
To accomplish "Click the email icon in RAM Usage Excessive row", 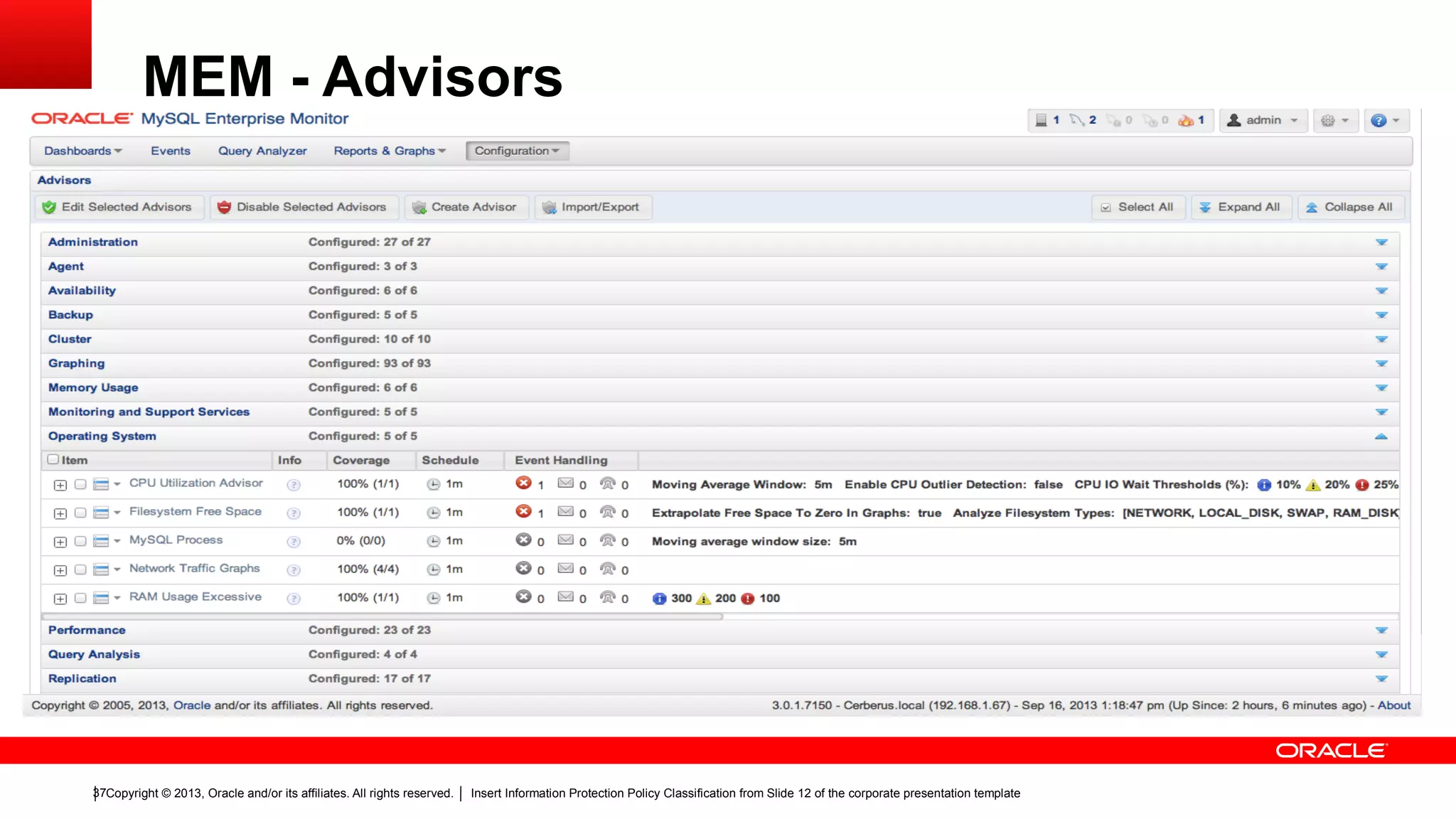I will pos(566,596).
